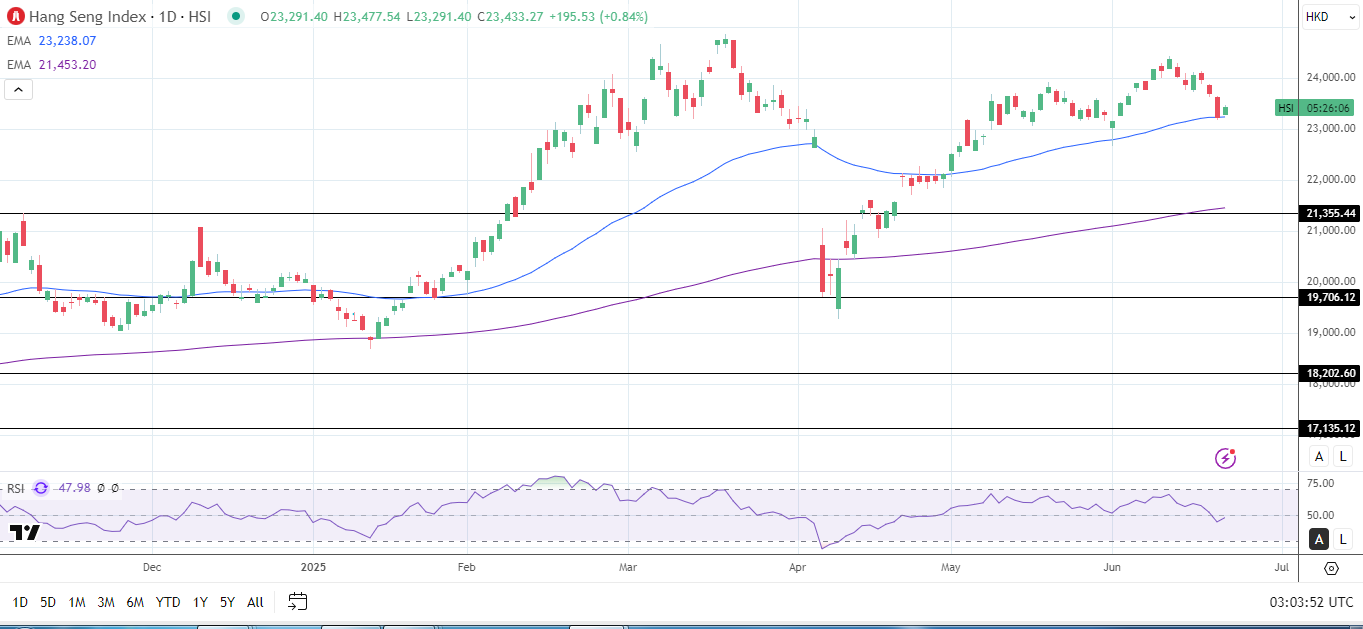
Task: Click the May label on time axis
Action: 951,567
